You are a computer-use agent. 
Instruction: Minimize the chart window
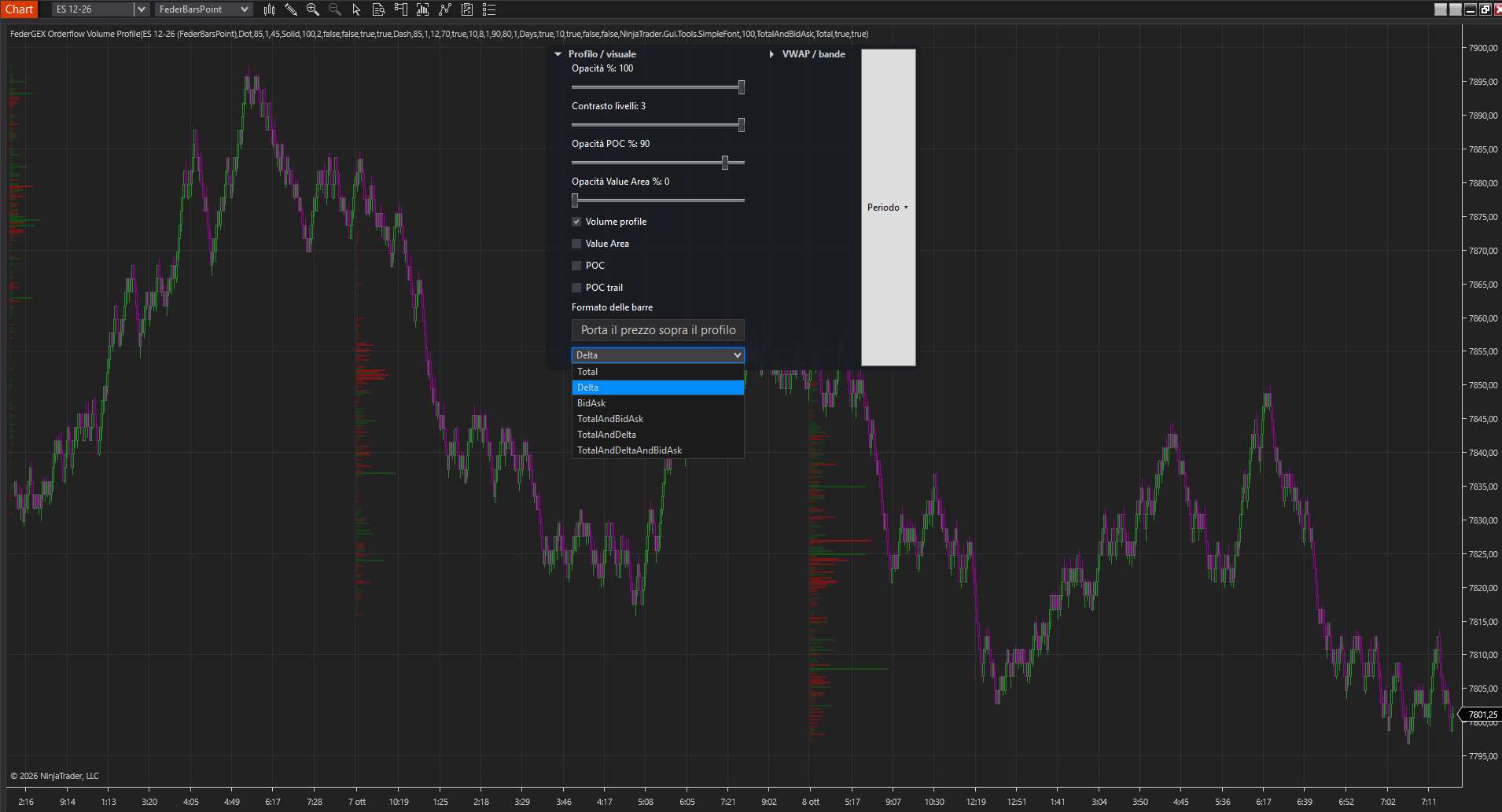tap(1471, 9)
